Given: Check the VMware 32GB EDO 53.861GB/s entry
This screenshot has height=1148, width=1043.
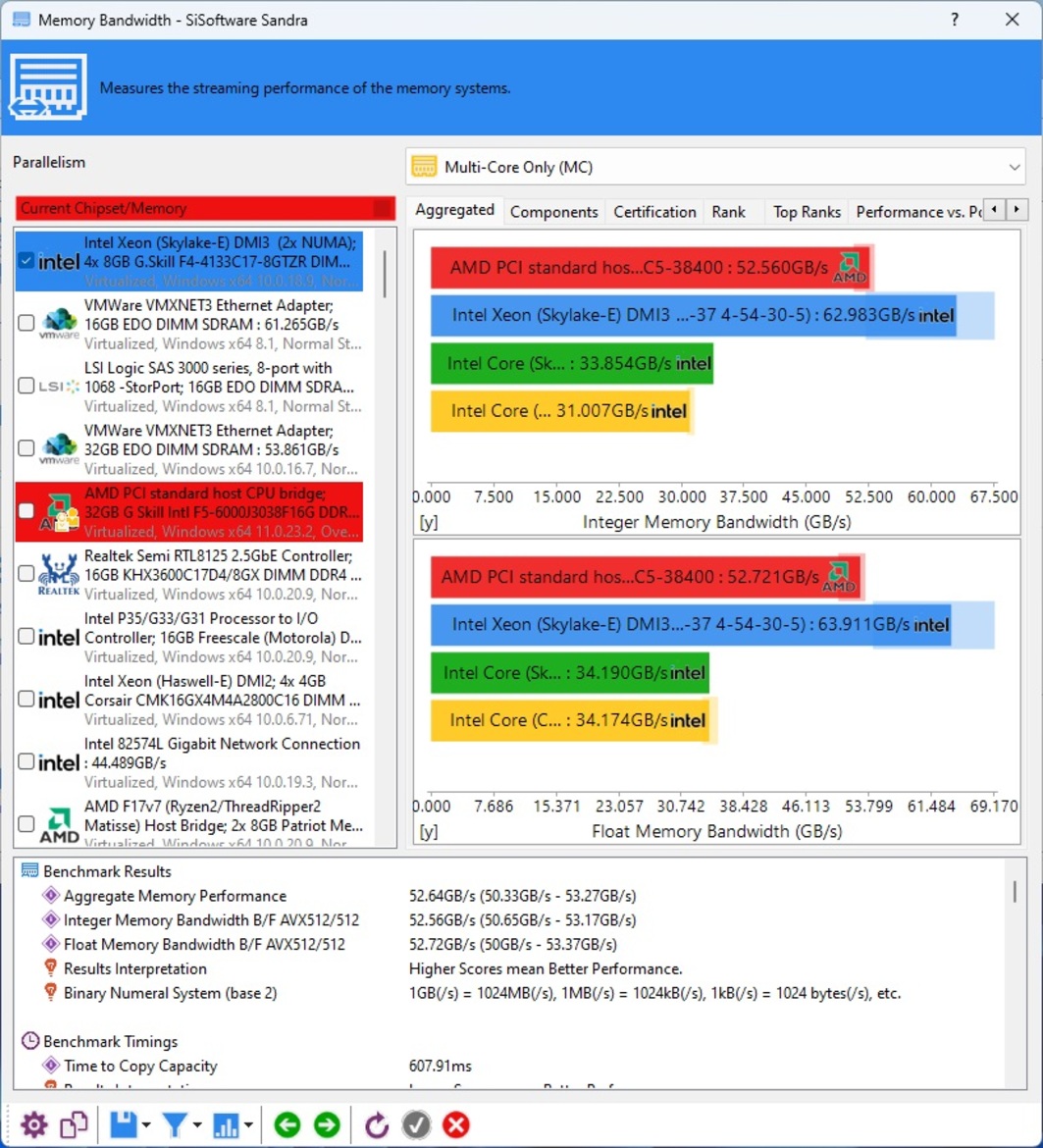Looking at the screenshot, I should pos(26,448).
